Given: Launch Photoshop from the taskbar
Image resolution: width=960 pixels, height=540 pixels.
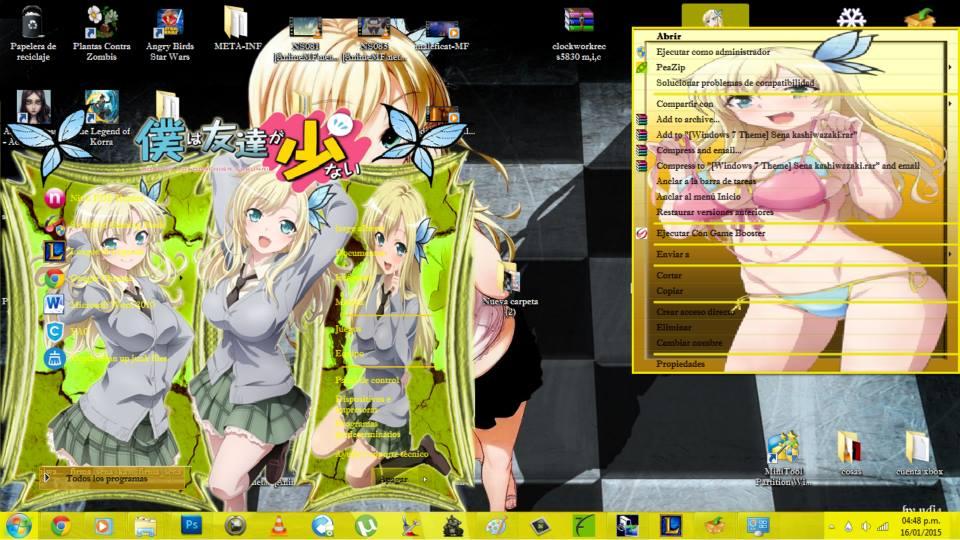Looking at the screenshot, I should pyautogui.click(x=192, y=525).
